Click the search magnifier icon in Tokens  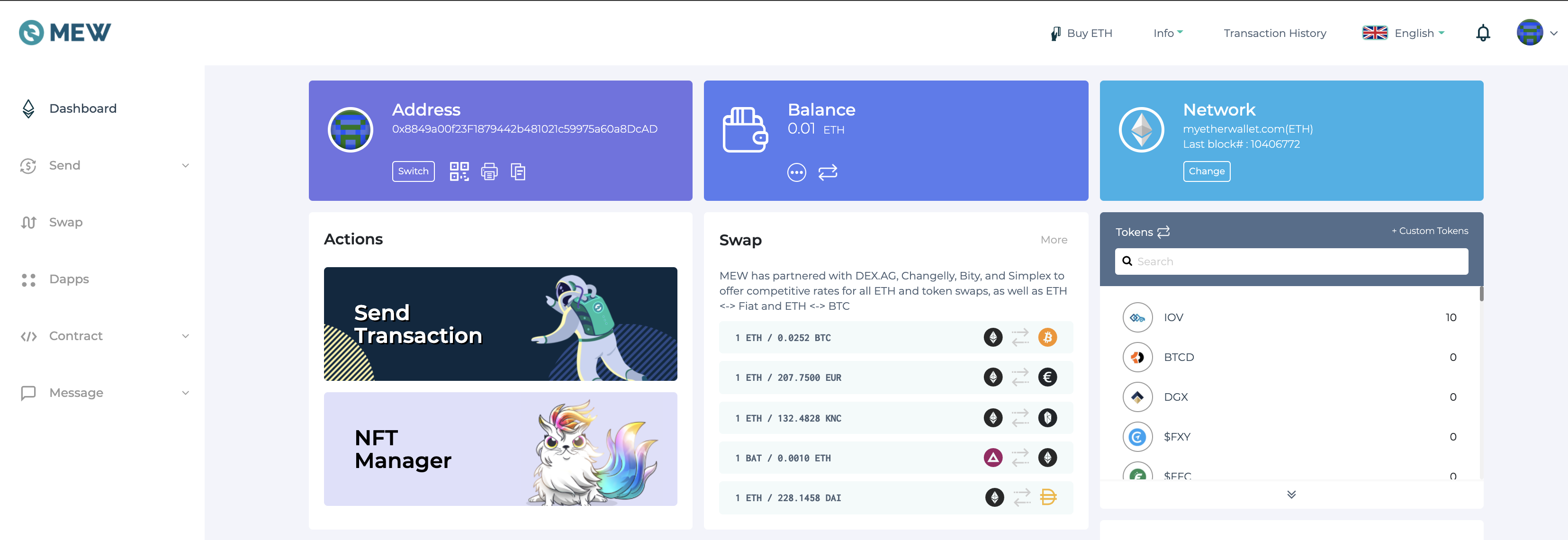coord(1126,261)
